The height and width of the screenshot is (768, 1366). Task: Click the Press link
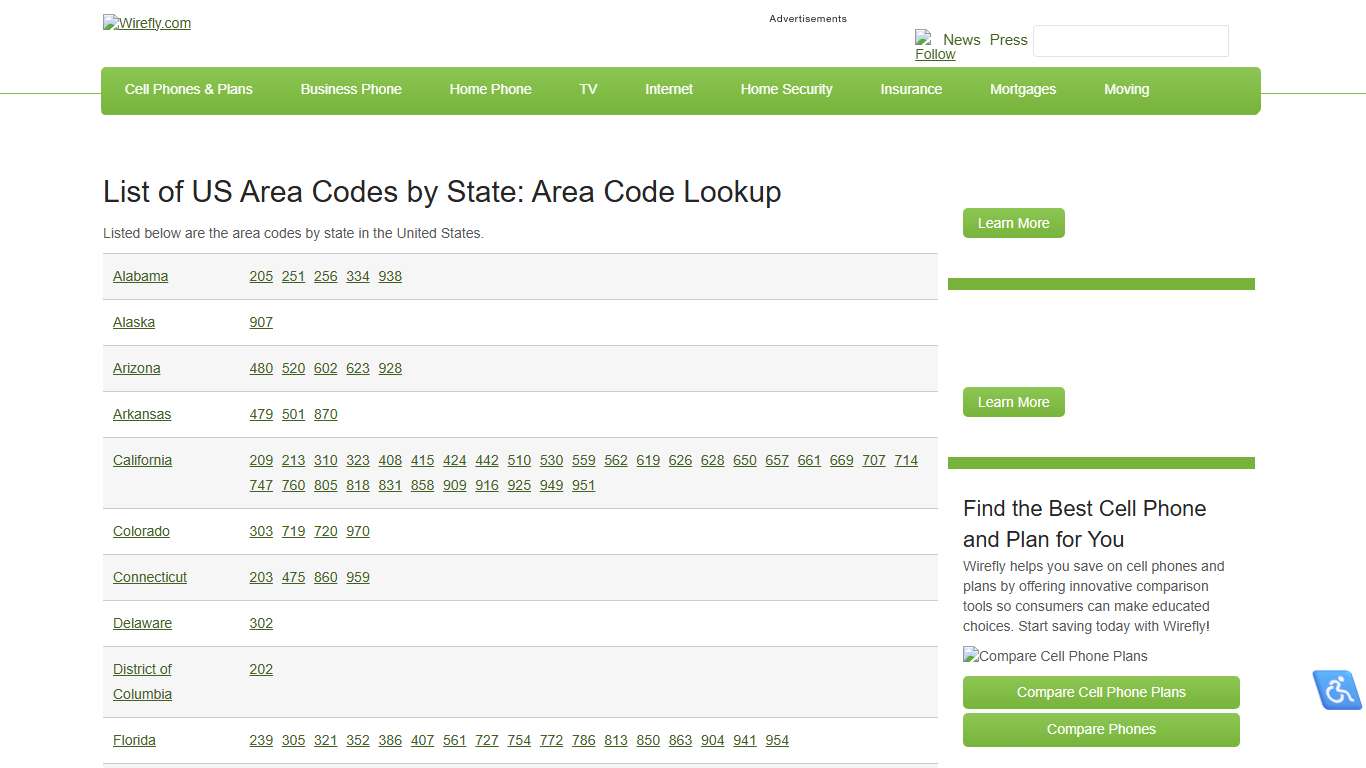pyautogui.click(x=1008, y=40)
